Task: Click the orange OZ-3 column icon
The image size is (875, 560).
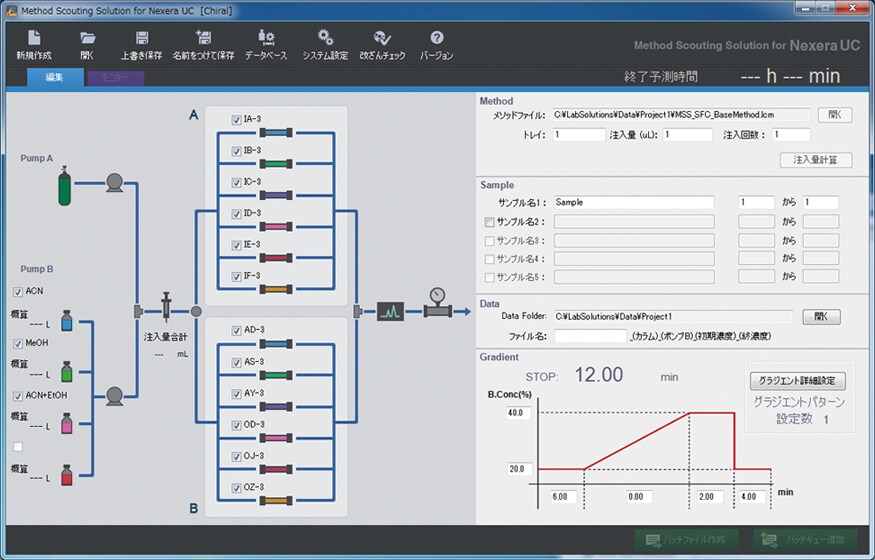Action: click(x=276, y=501)
